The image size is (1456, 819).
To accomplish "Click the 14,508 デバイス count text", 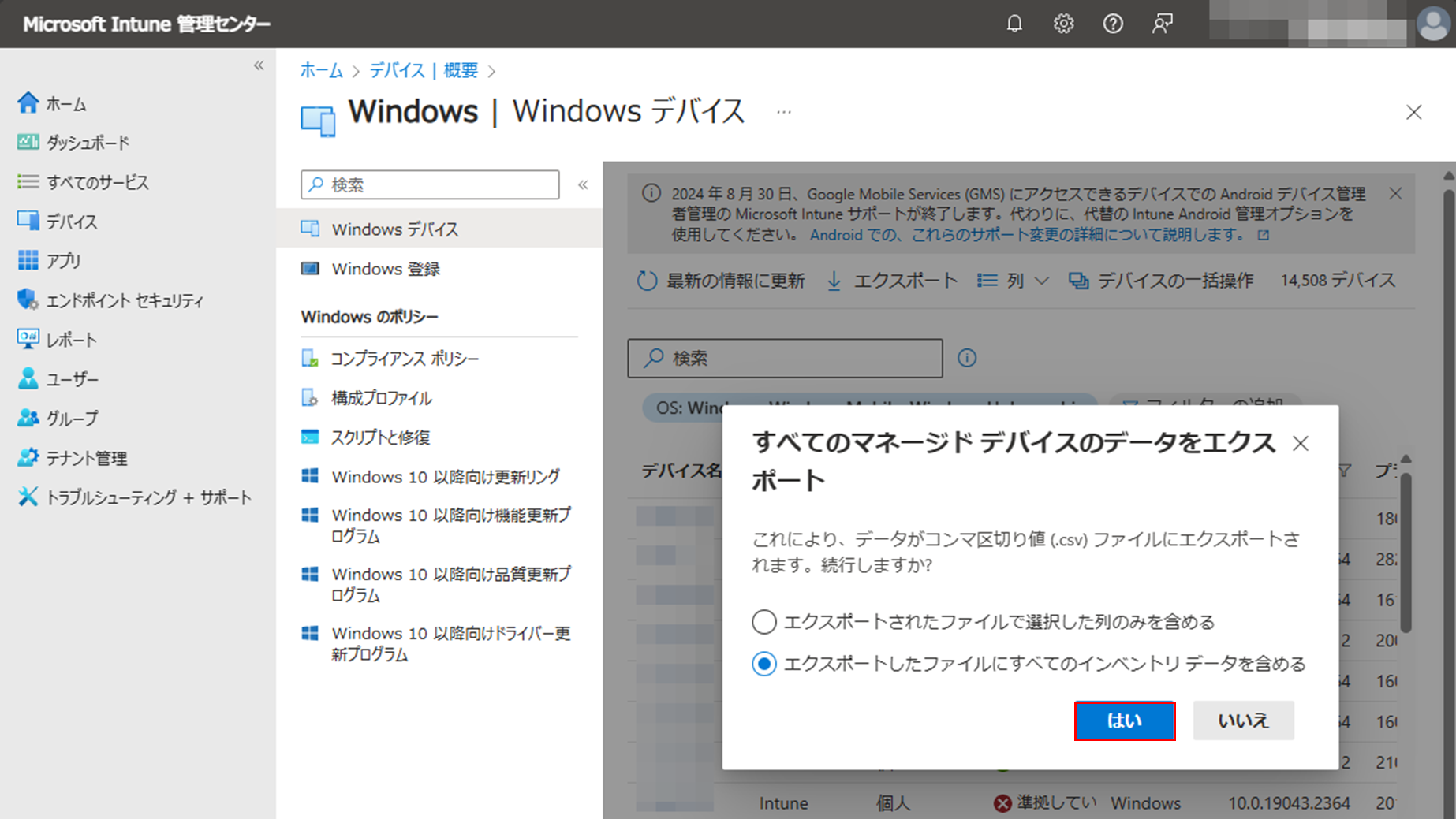I will coord(1338,281).
